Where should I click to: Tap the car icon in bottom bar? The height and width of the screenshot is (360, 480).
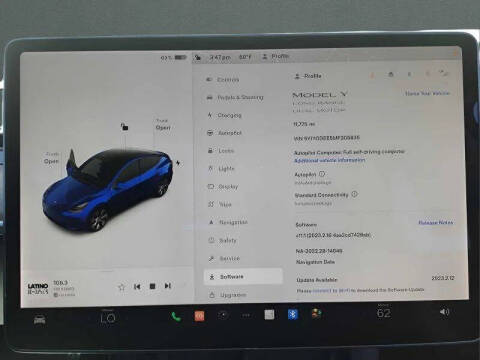(40, 320)
